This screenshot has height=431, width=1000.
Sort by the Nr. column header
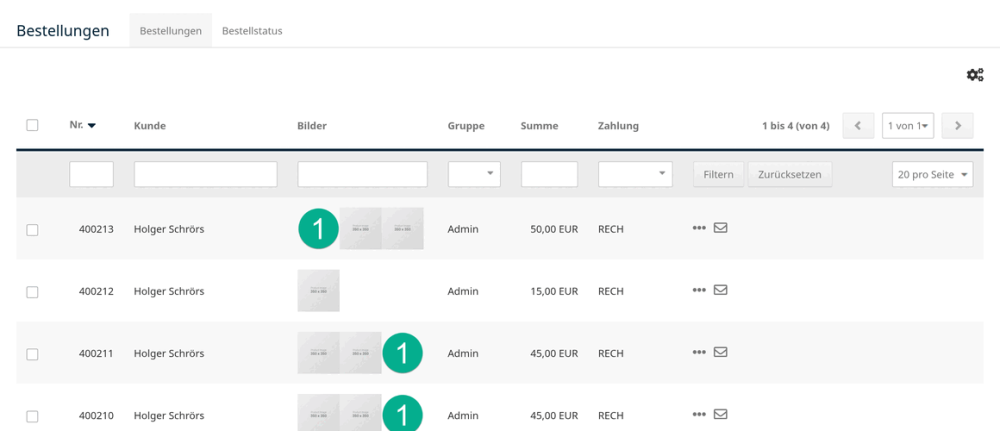82,126
